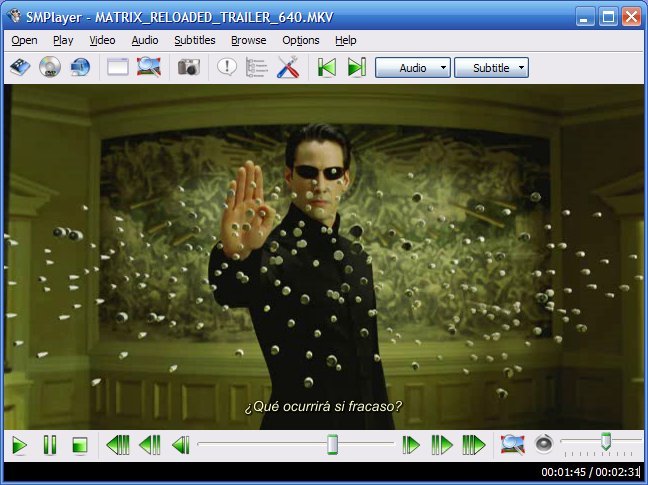Open the Browse menu
648x485 pixels.
point(248,40)
